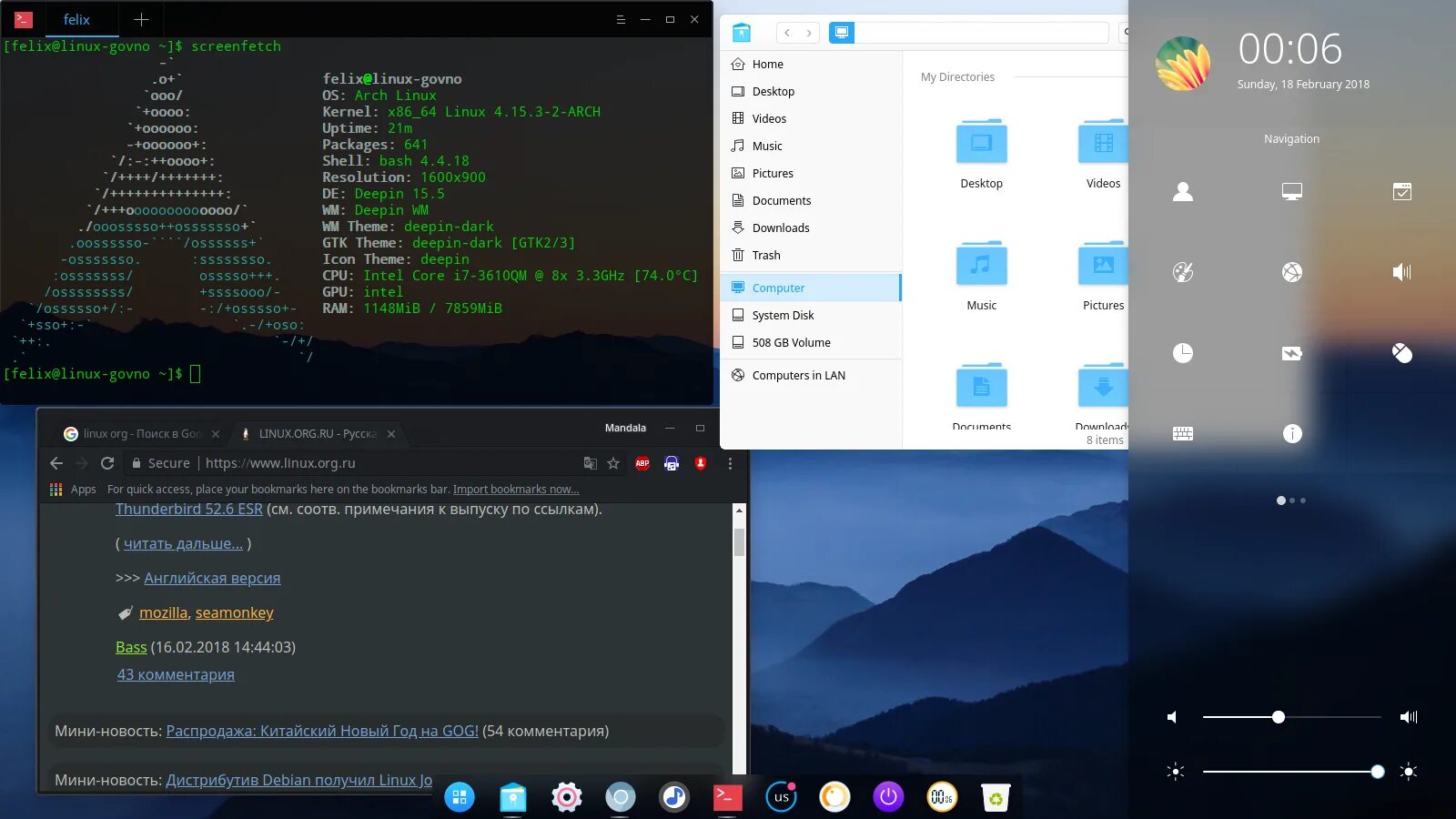Open System Information icon
This screenshot has width=1456, height=819.
click(x=1292, y=434)
